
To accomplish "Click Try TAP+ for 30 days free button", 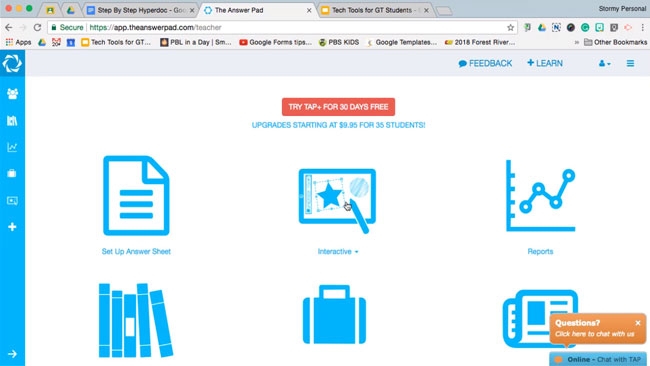I will coord(338,107).
